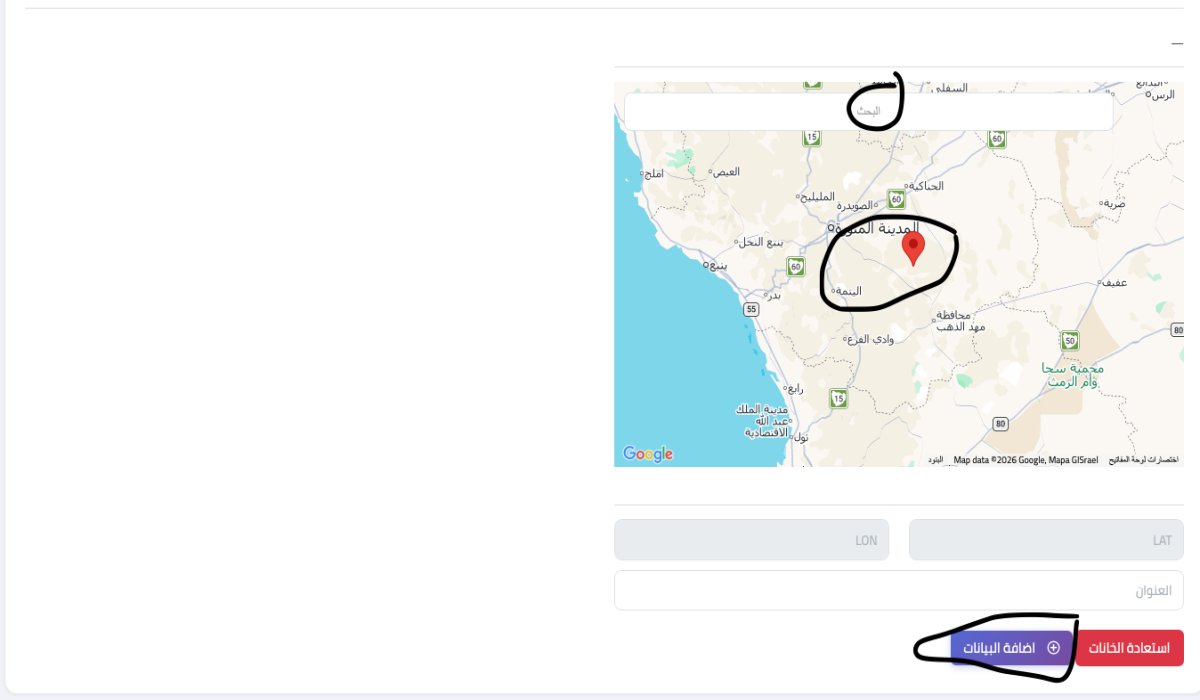The image size is (1200, 700).
Task: Collapse the section using the dash icon
Action: 1177,44
